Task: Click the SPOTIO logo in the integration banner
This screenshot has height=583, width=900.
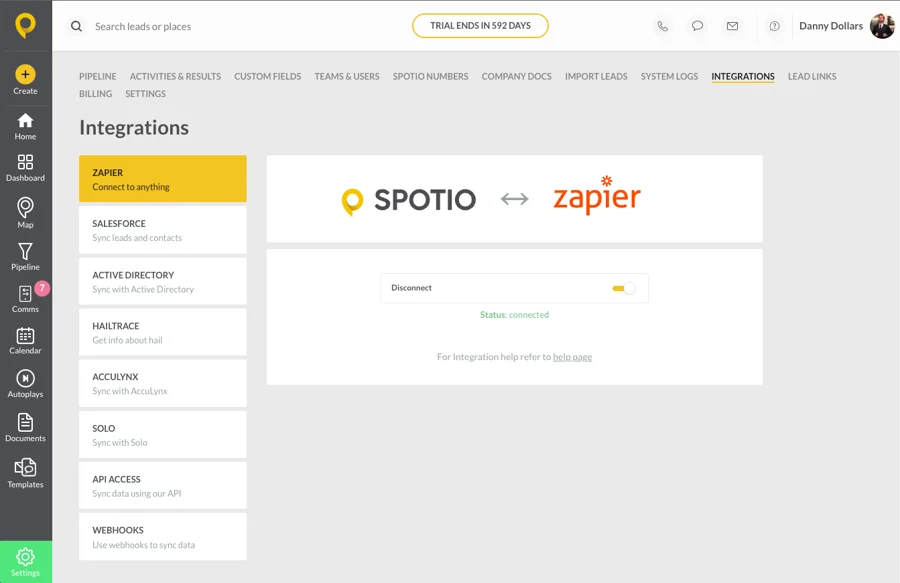Action: (x=409, y=200)
